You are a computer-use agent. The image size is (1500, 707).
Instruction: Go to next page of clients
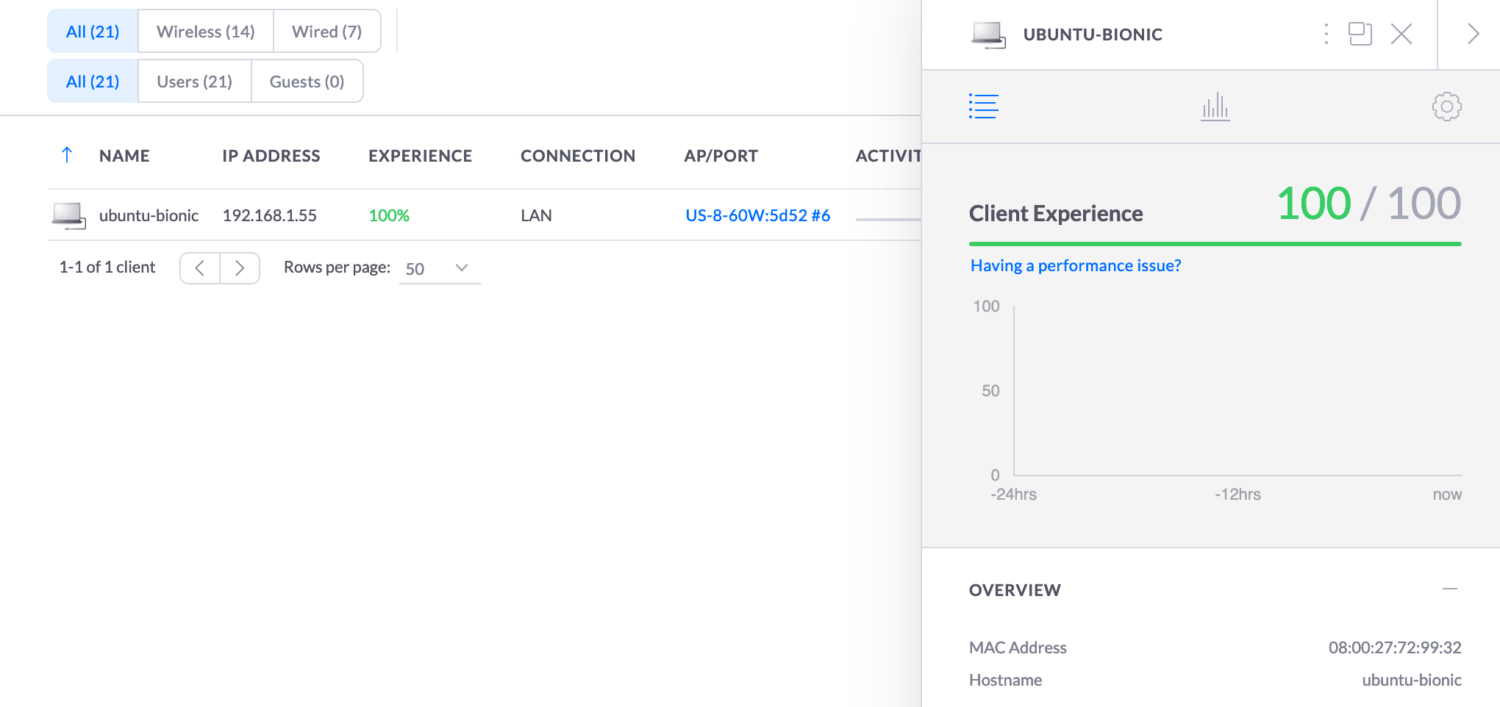[239, 268]
